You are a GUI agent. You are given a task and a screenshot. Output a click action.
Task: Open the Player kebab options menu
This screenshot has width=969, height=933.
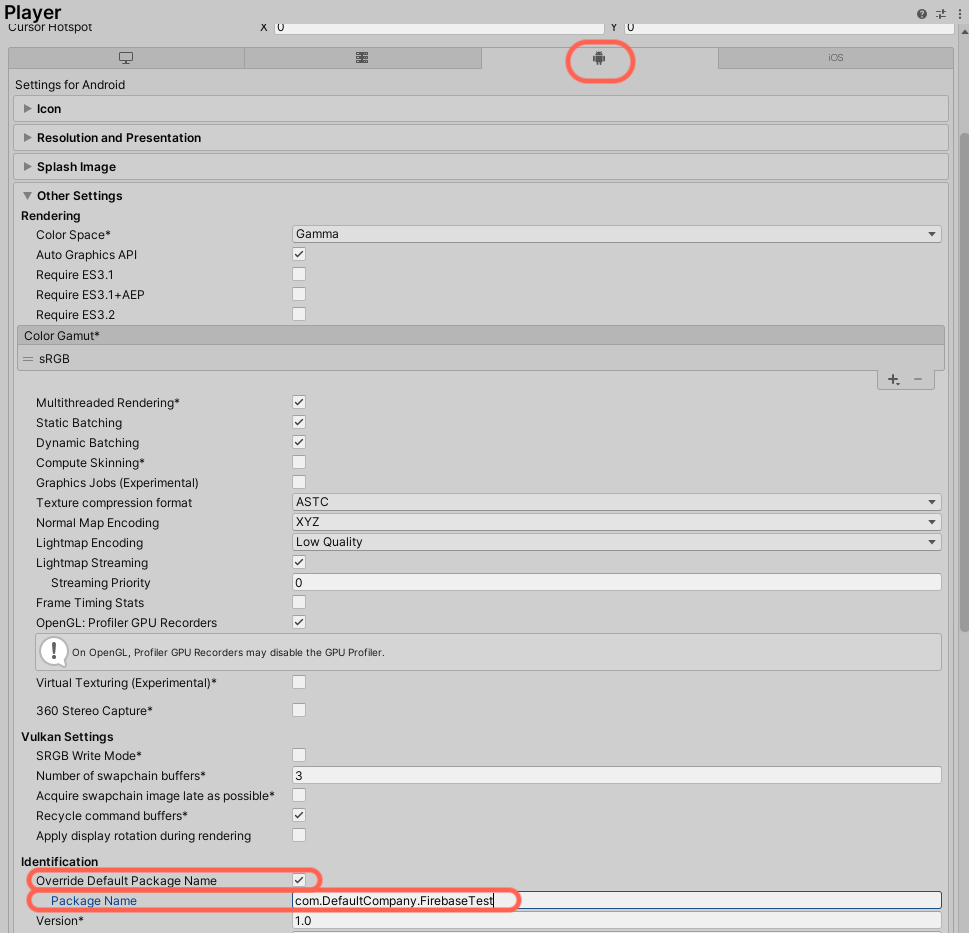960,14
